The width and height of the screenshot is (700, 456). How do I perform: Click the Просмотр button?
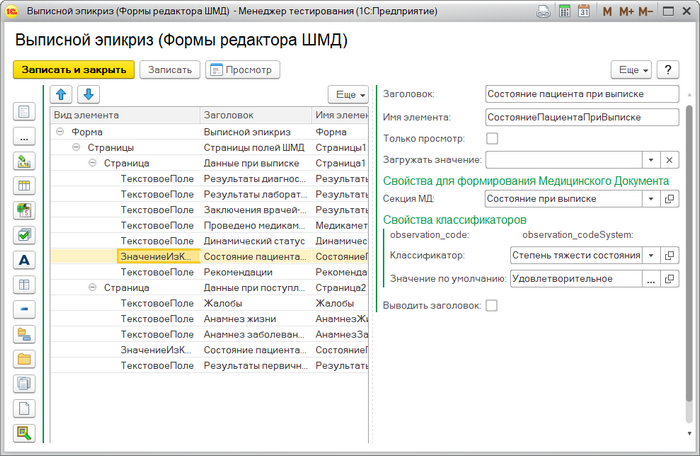(x=242, y=70)
